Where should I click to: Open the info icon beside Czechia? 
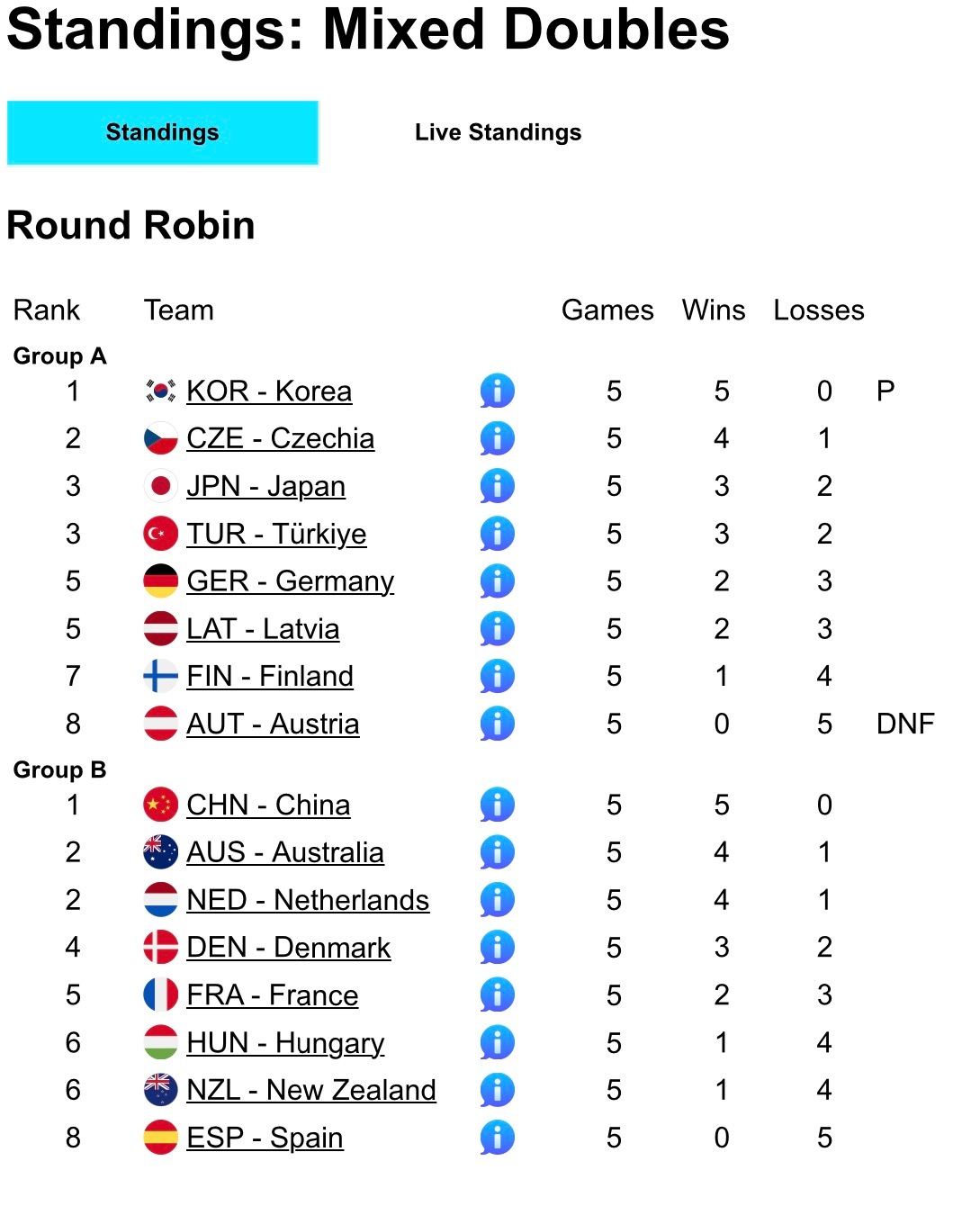(x=497, y=438)
